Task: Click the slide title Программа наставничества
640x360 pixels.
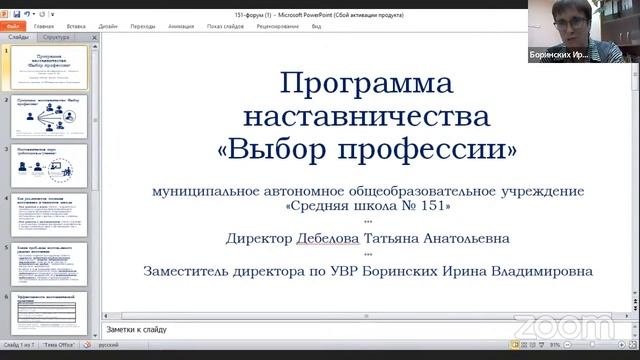Action: pos(367,99)
